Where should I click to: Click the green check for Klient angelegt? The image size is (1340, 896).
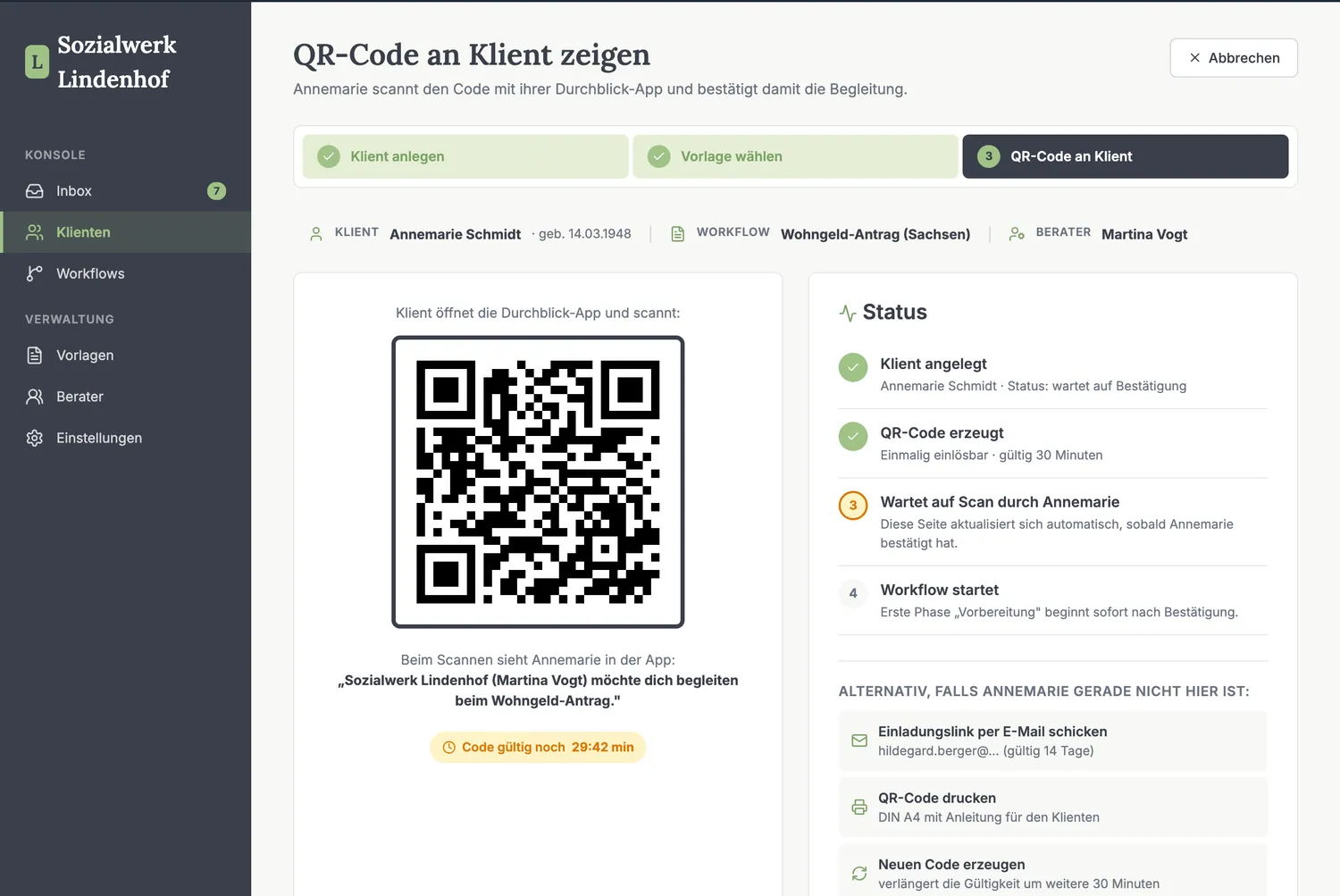pos(853,367)
